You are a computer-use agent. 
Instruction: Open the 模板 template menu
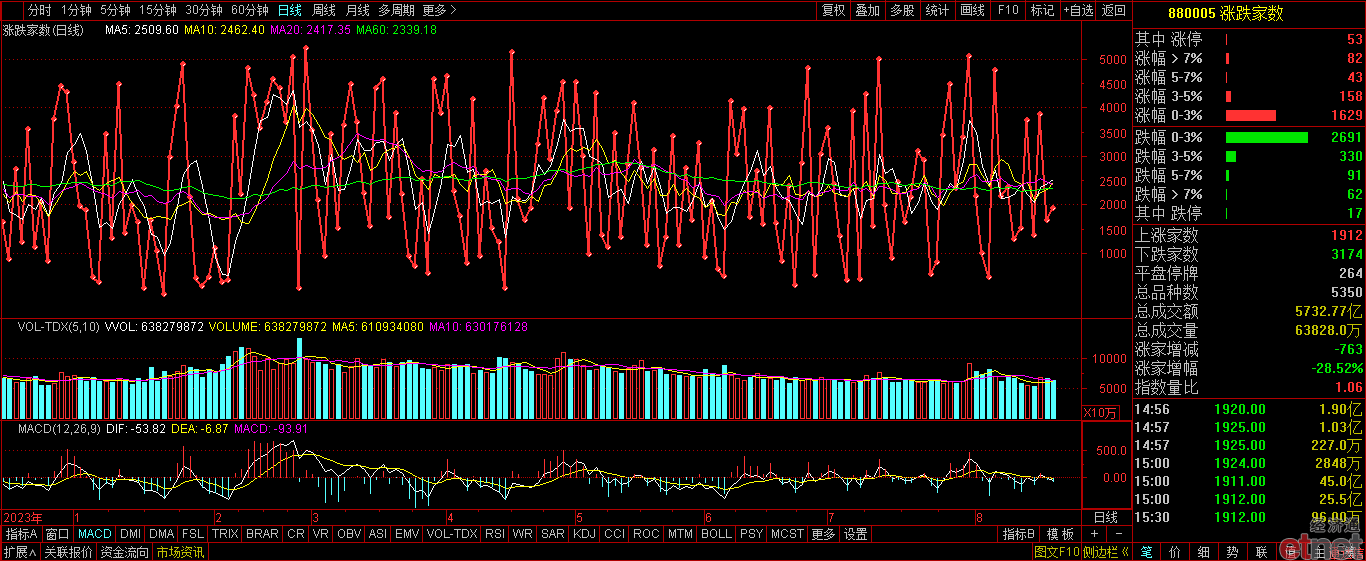point(1061,534)
